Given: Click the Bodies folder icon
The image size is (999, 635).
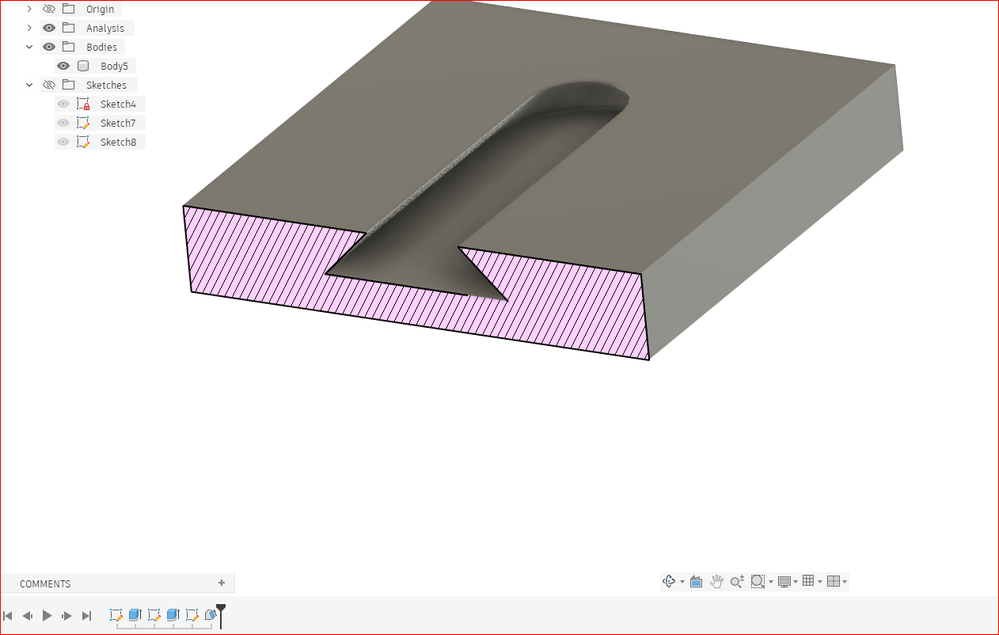Looking at the screenshot, I should tap(69, 47).
